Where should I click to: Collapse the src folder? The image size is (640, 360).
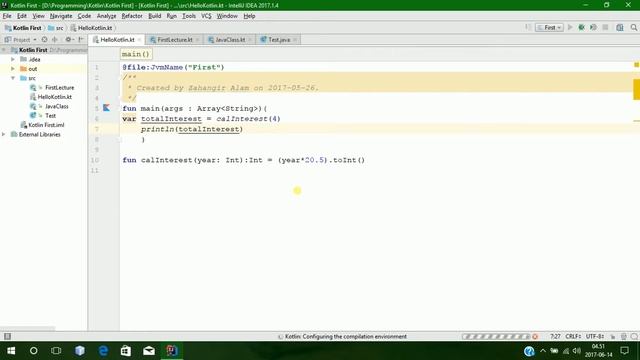pyautogui.click(x=13, y=78)
